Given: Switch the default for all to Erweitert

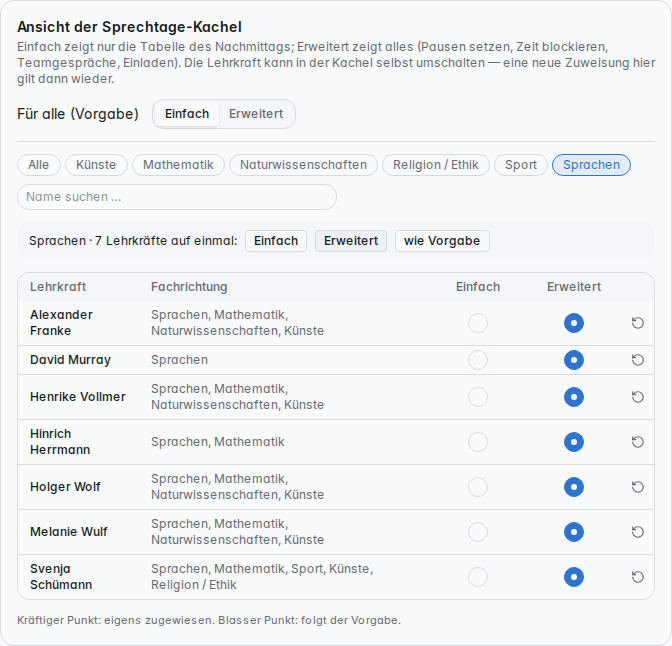Looking at the screenshot, I should 256,114.
